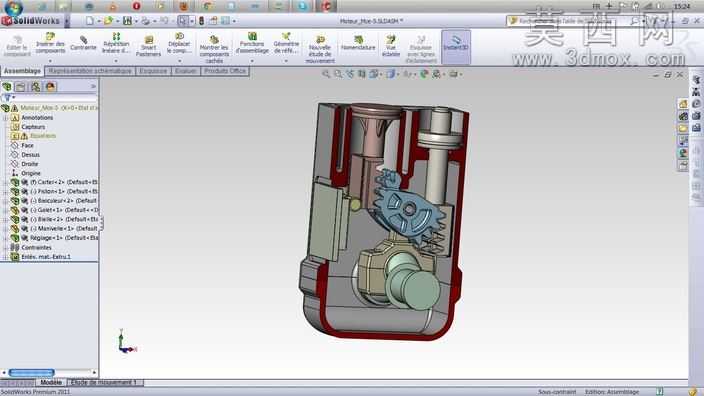Click New document icon in quick toolbar

click(90, 21)
